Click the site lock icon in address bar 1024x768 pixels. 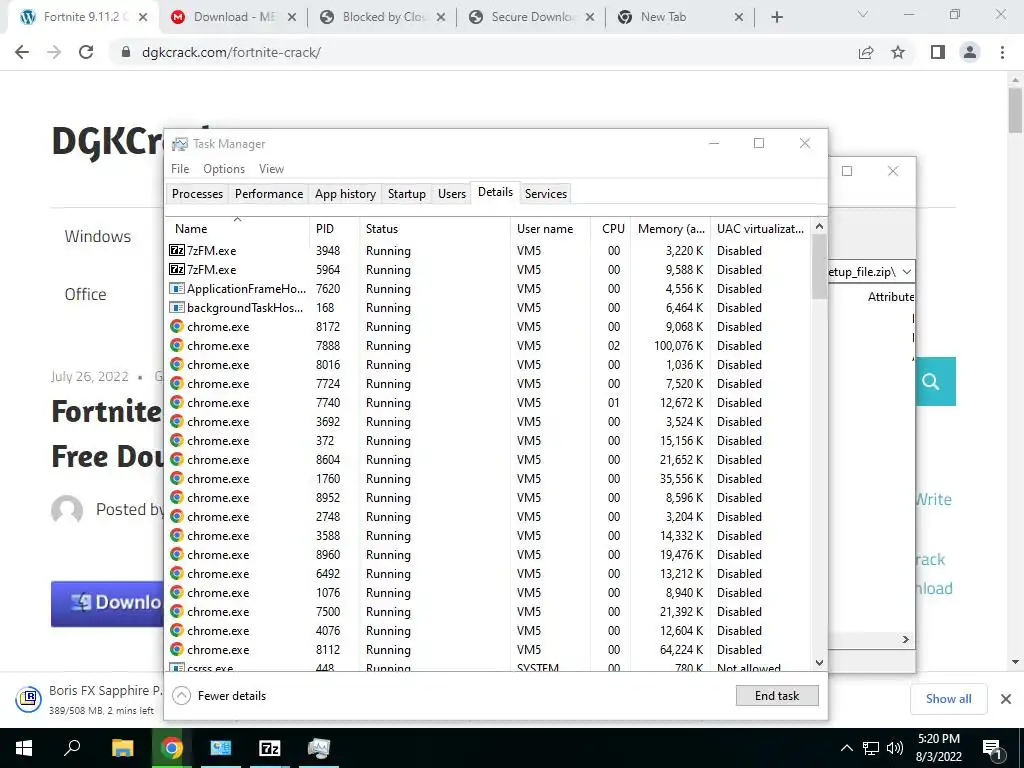point(126,52)
